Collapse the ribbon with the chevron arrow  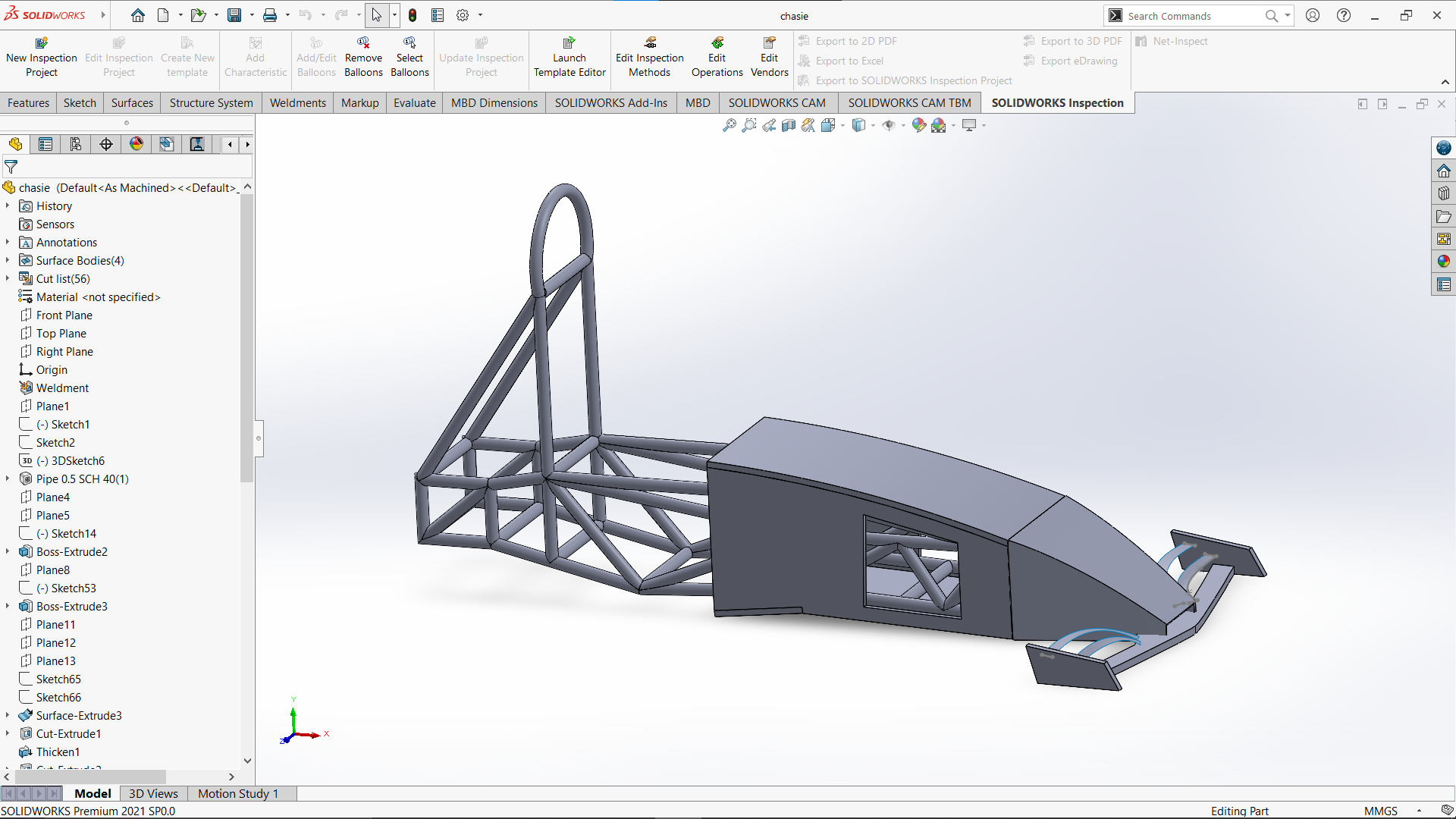coord(1445,82)
